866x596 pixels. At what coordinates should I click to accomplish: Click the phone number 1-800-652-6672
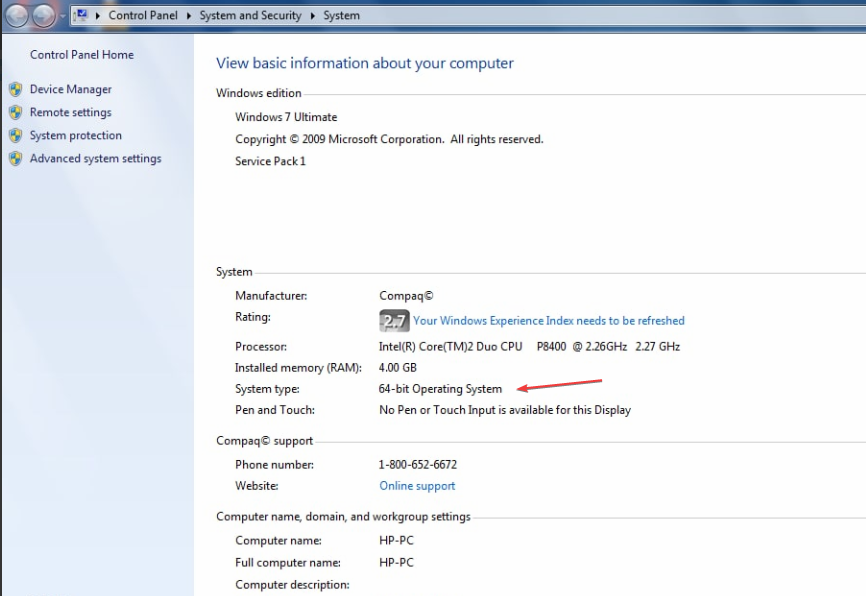point(418,465)
